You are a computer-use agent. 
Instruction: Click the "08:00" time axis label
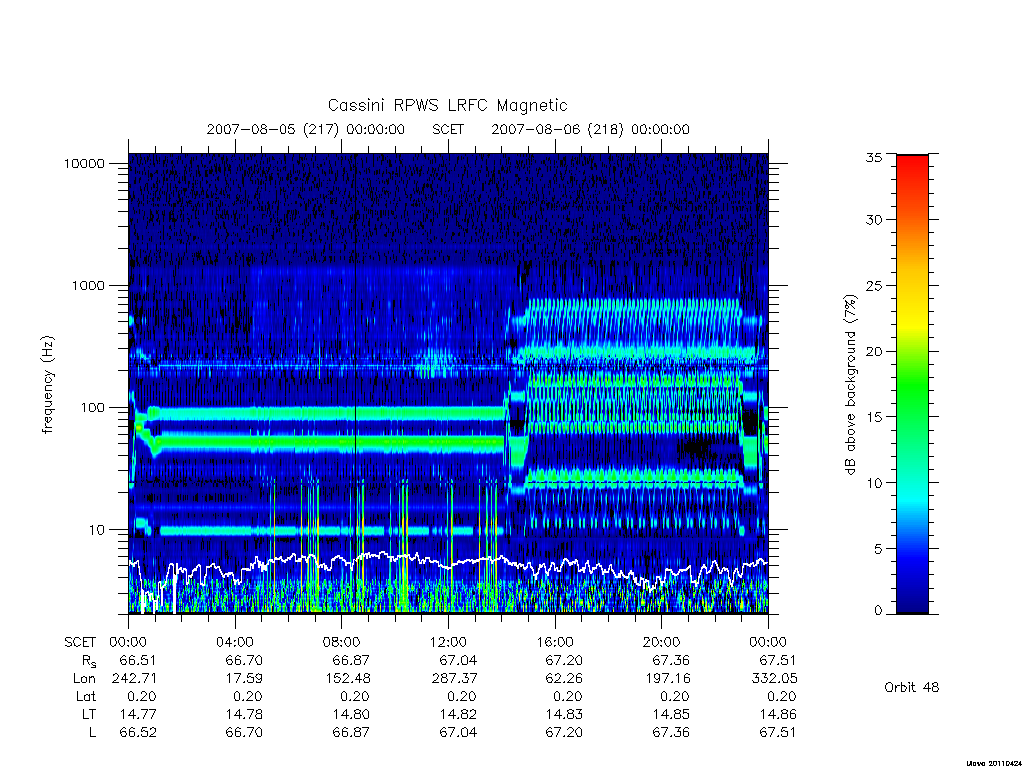[342, 642]
